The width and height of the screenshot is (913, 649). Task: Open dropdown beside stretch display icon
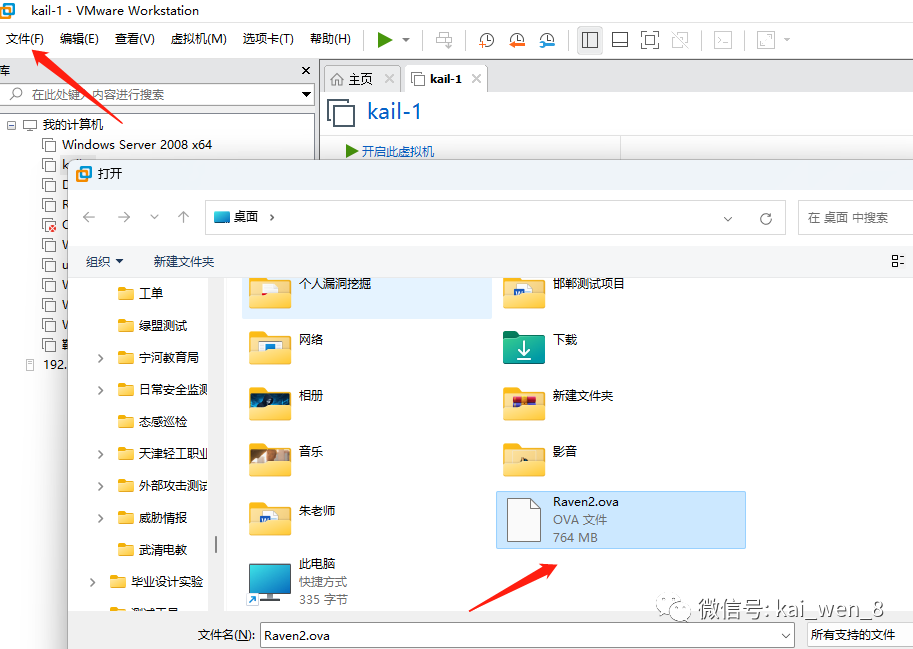tap(787, 40)
